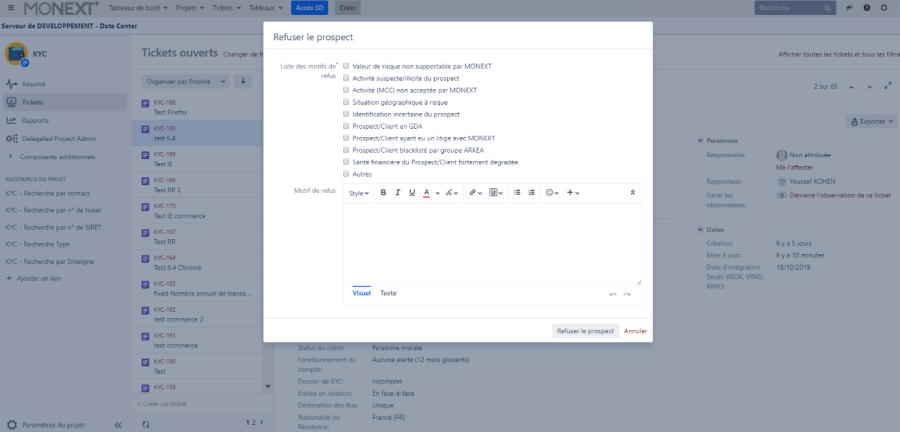Image resolution: width=900 pixels, height=432 pixels.
Task: Enable the 'Autres' refusal reason
Action: 346,174
